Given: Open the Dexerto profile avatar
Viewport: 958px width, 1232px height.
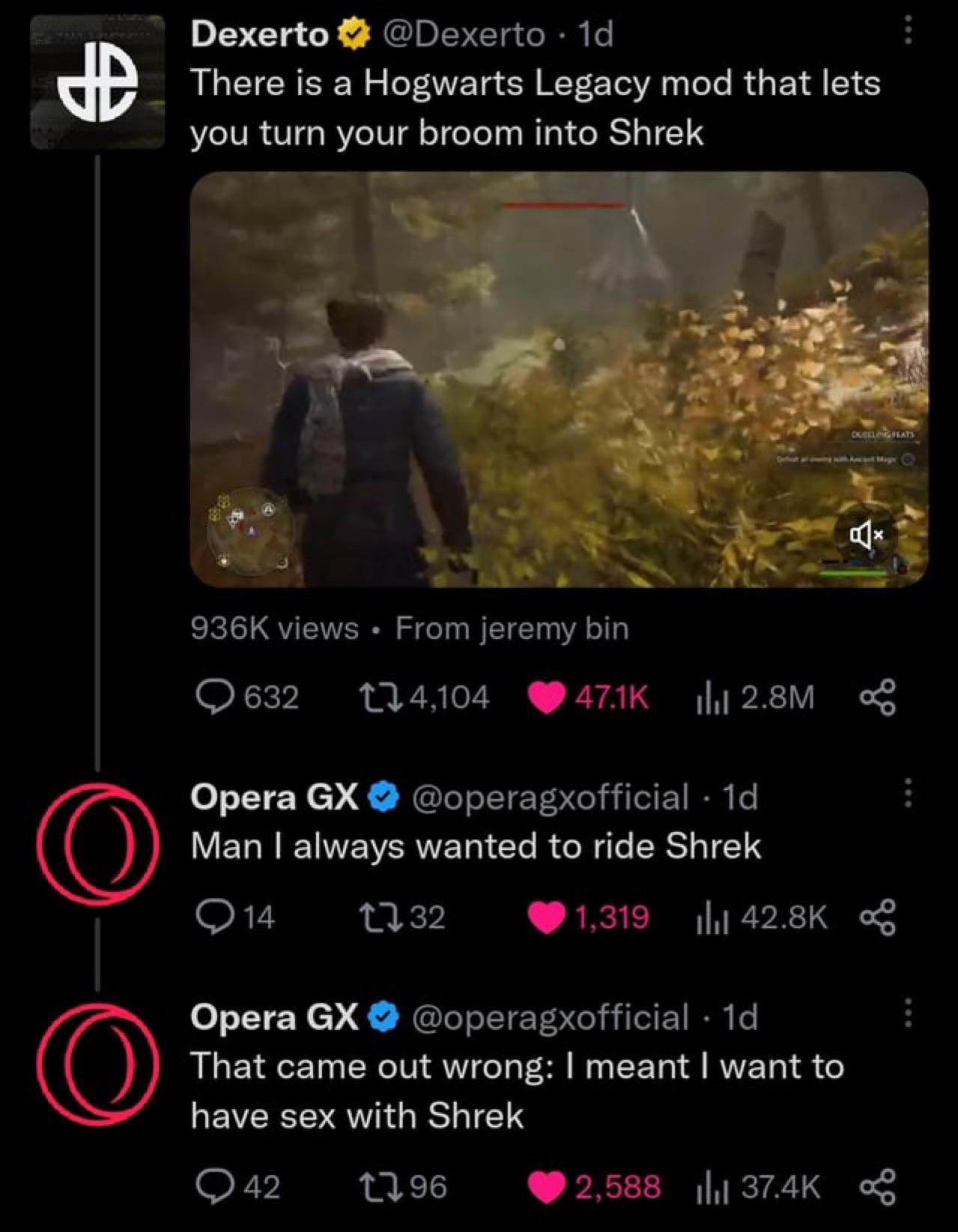Looking at the screenshot, I should pos(97,82).
